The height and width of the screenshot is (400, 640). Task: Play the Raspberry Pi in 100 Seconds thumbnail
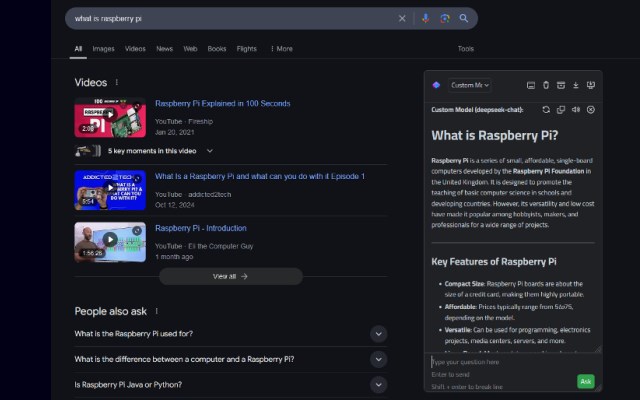(x=110, y=118)
